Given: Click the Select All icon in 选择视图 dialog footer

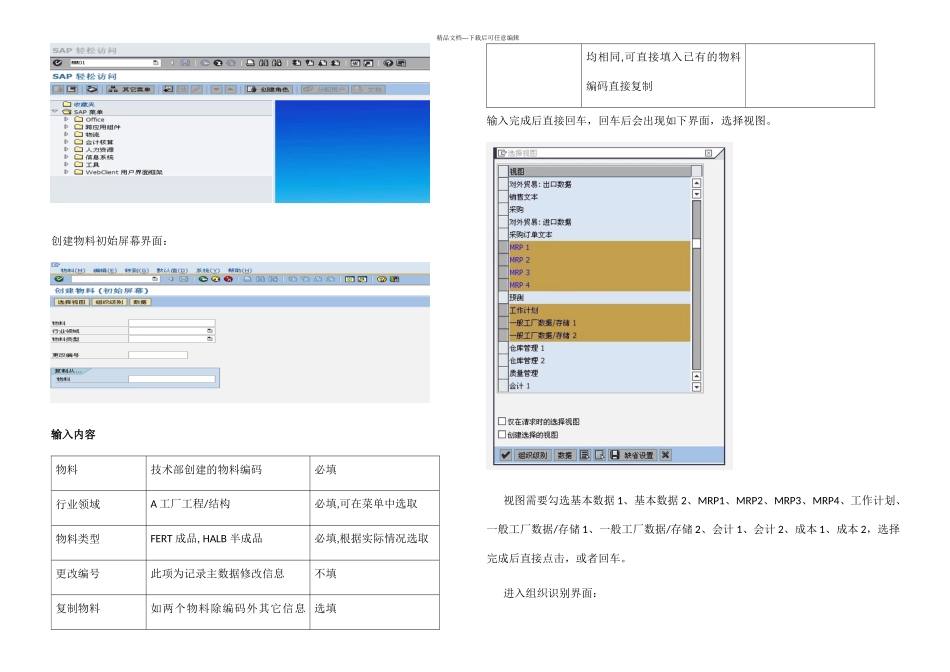Looking at the screenshot, I should click(x=585, y=455).
